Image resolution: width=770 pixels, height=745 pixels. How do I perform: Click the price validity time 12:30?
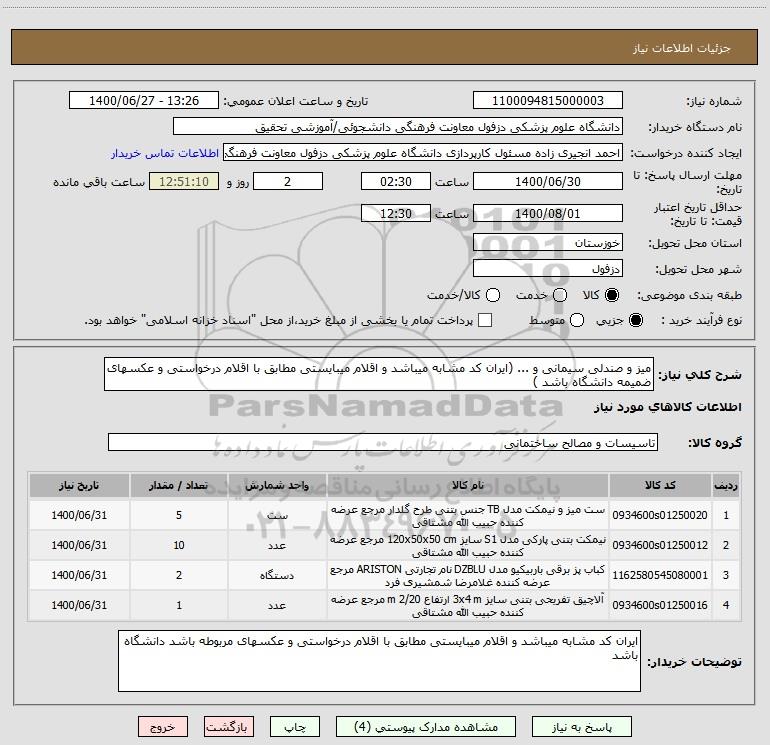tap(396, 213)
